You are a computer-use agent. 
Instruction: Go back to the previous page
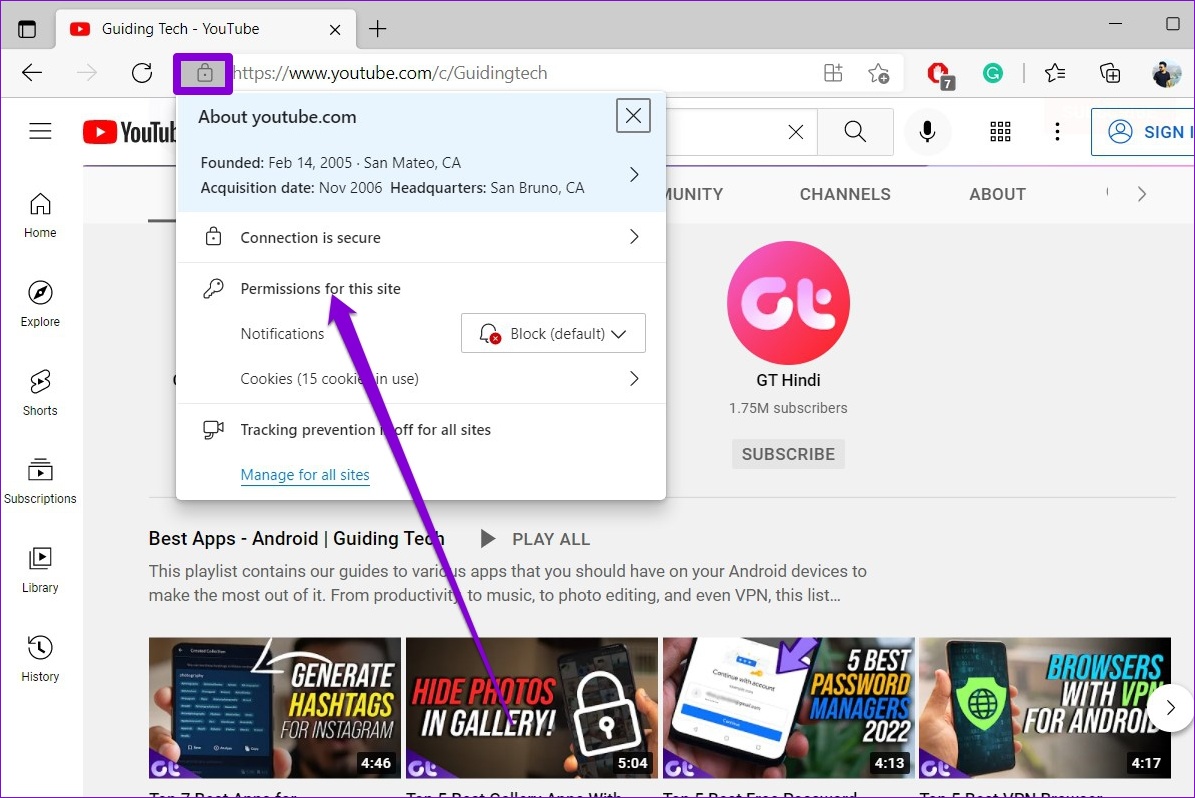[32, 73]
